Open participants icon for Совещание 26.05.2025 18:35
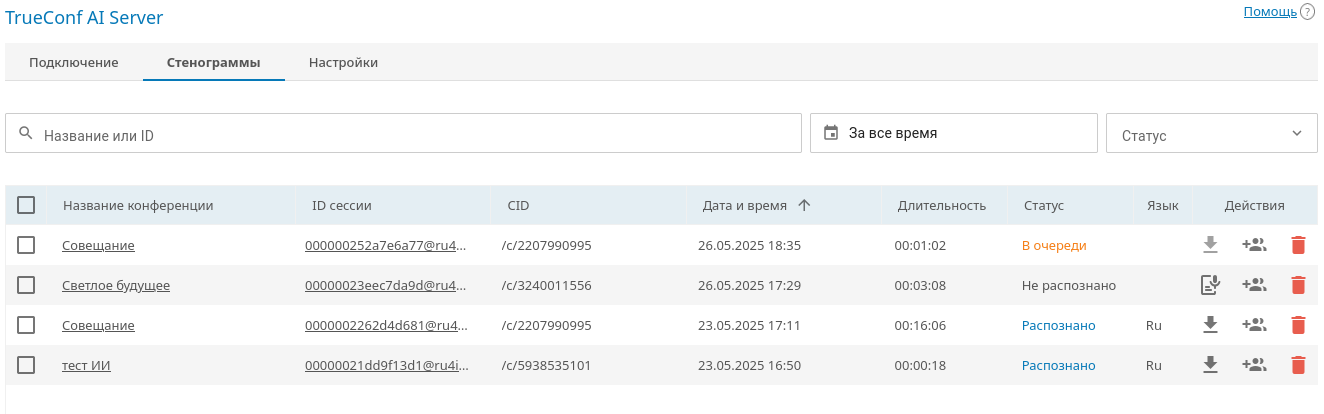The height and width of the screenshot is (414, 1324). (x=1254, y=244)
